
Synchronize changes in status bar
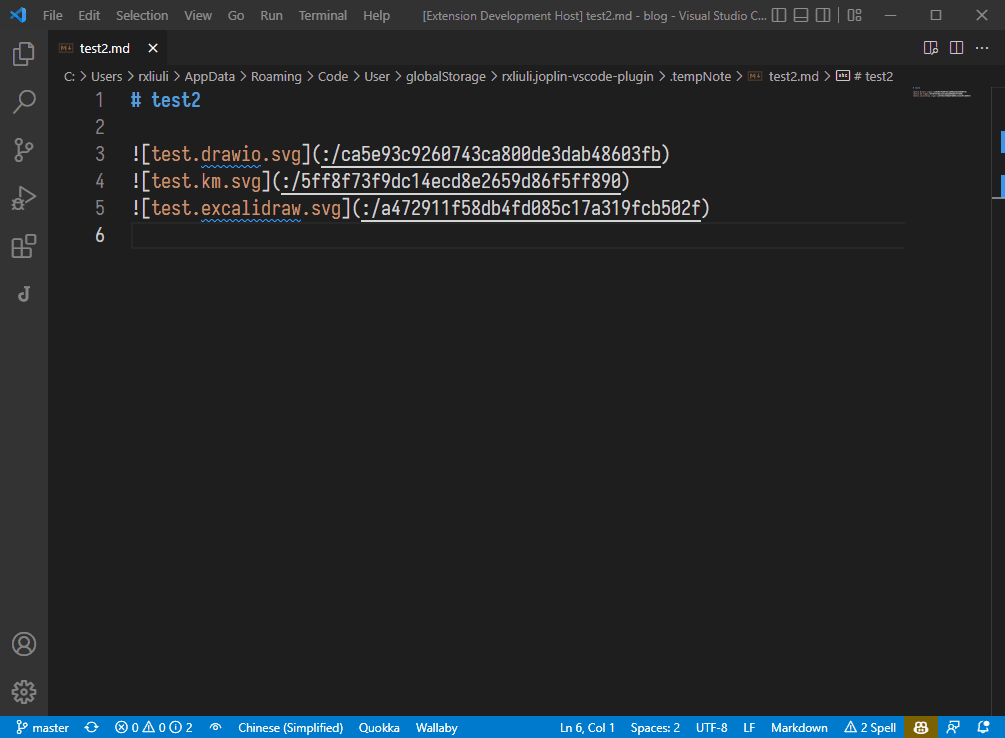[92, 728]
